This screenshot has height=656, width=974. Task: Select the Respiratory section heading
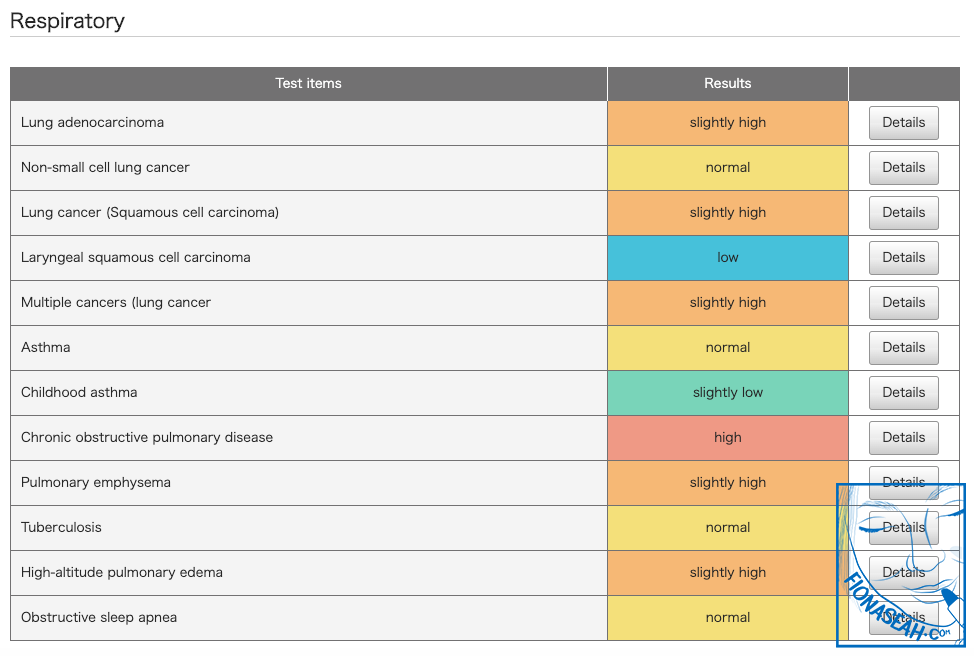[x=67, y=21]
